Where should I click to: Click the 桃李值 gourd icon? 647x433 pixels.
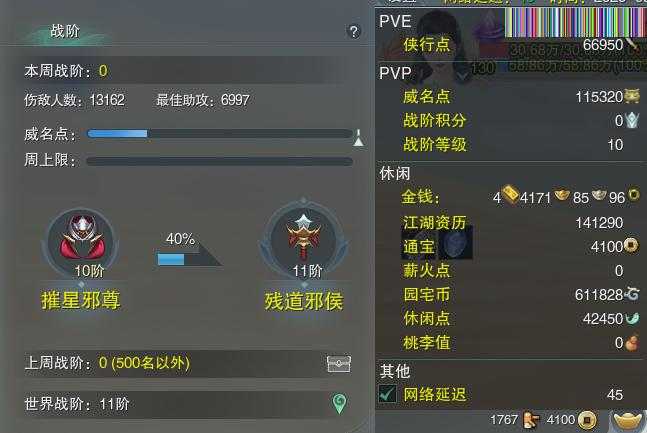pyautogui.click(x=630, y=343)
